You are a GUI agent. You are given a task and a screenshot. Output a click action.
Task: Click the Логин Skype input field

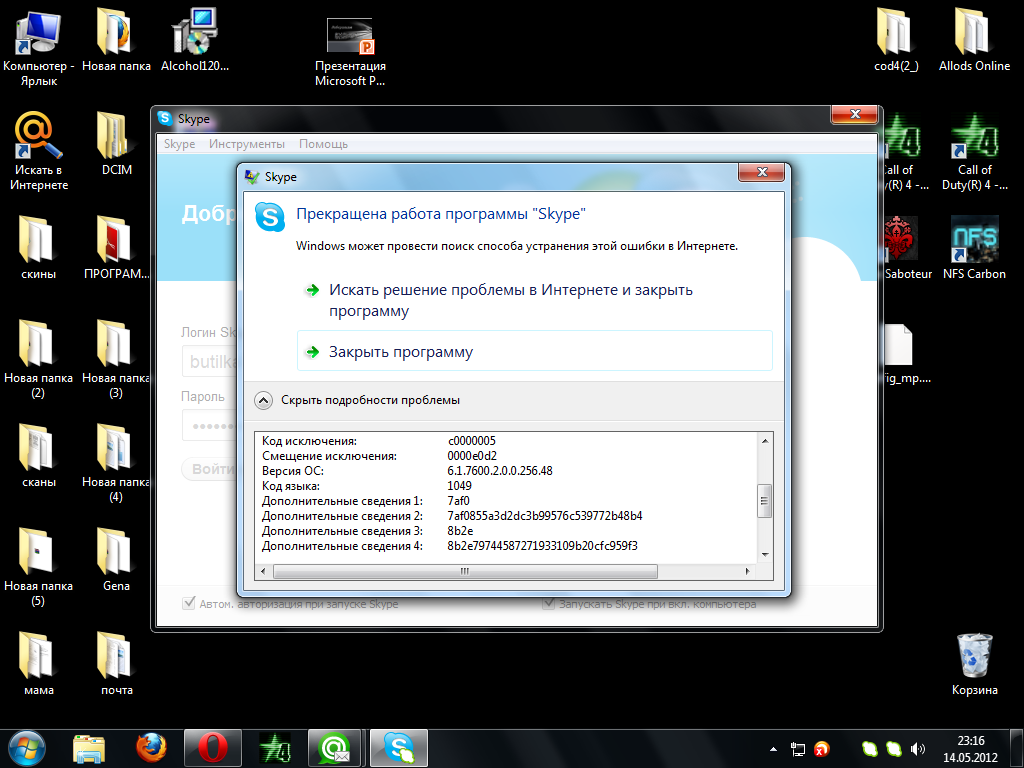pyautogui.click(x=210, y=361)
